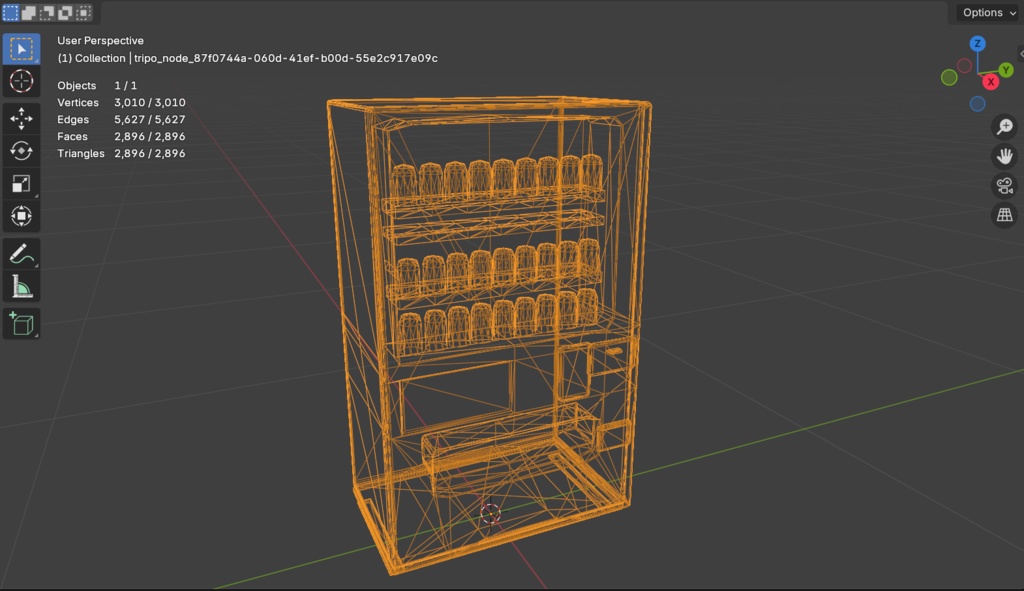This screenshot has width=1024, height=591.
Task: Select the Scale tool
Action: pos(20,183)
